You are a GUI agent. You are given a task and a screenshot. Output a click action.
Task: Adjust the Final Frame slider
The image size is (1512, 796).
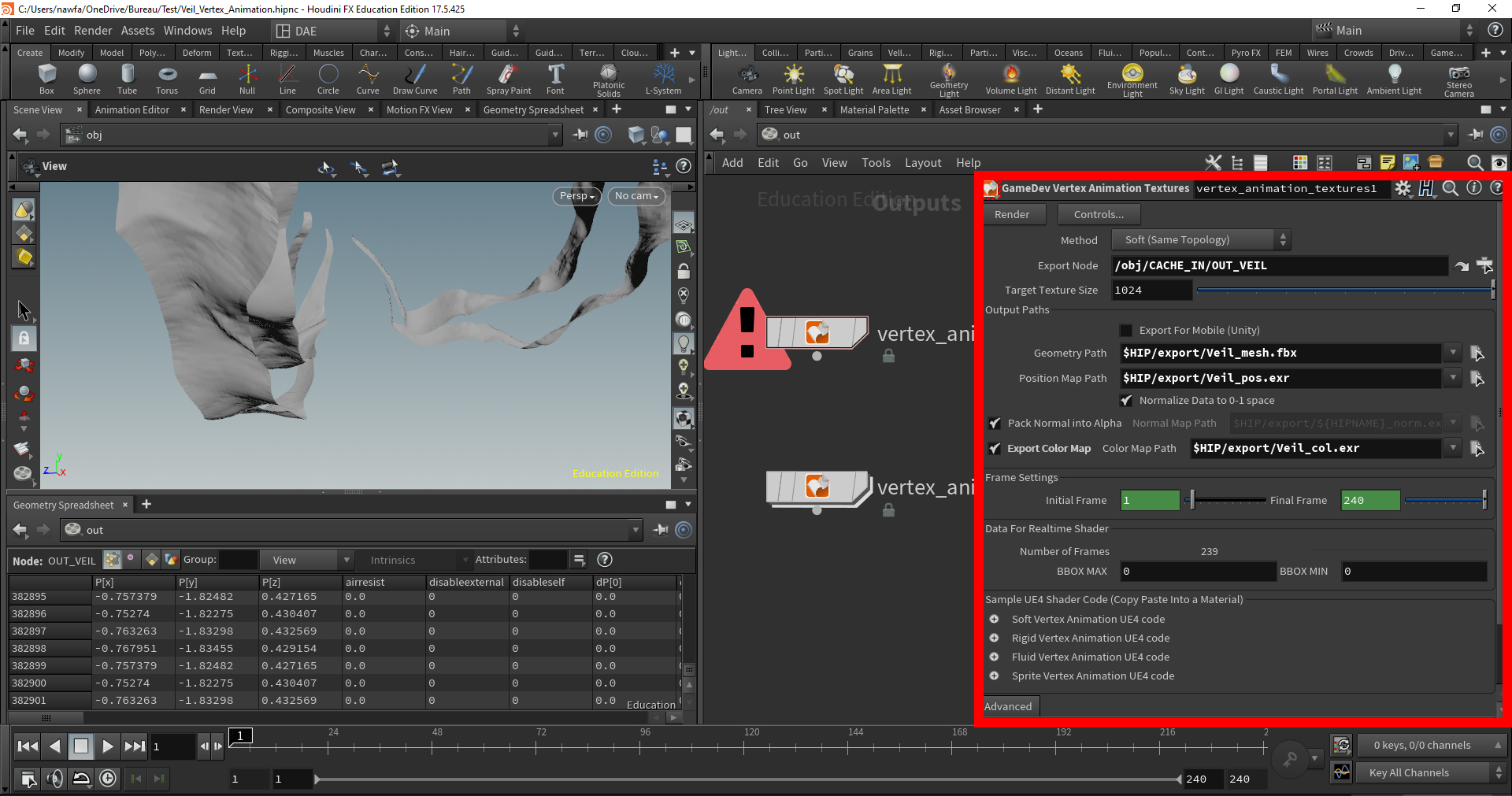(1446, 501)
